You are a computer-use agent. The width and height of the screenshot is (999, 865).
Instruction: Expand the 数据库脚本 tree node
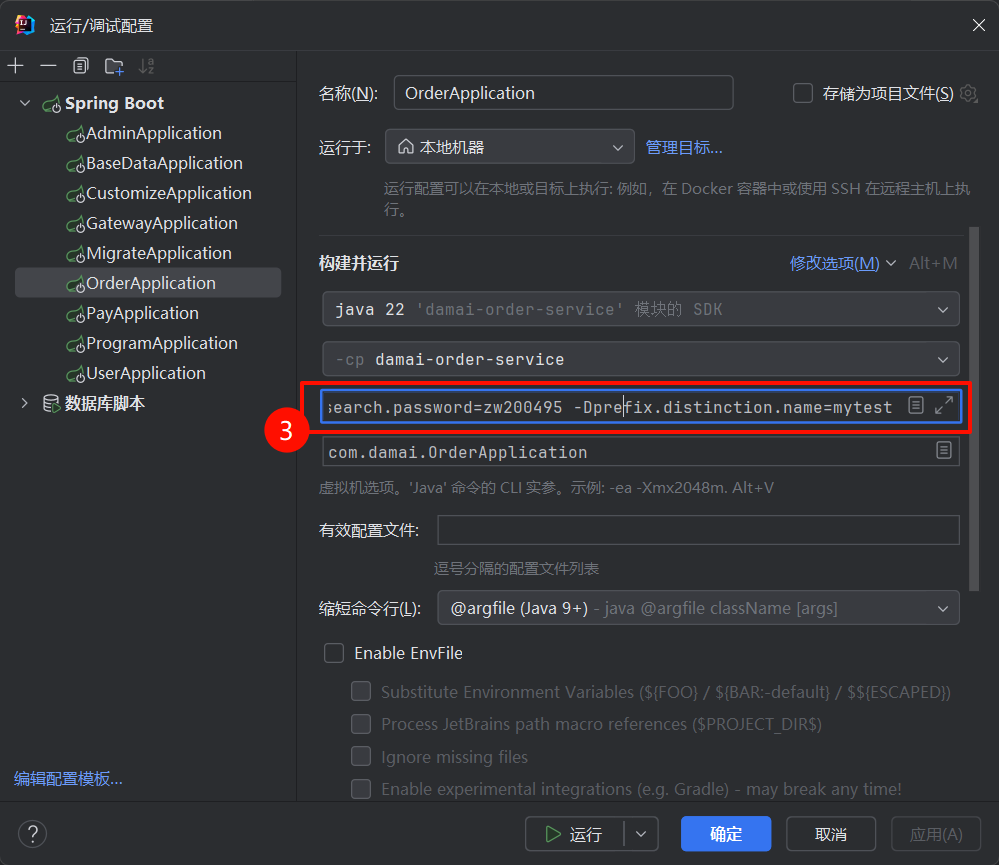click(25, 403)
